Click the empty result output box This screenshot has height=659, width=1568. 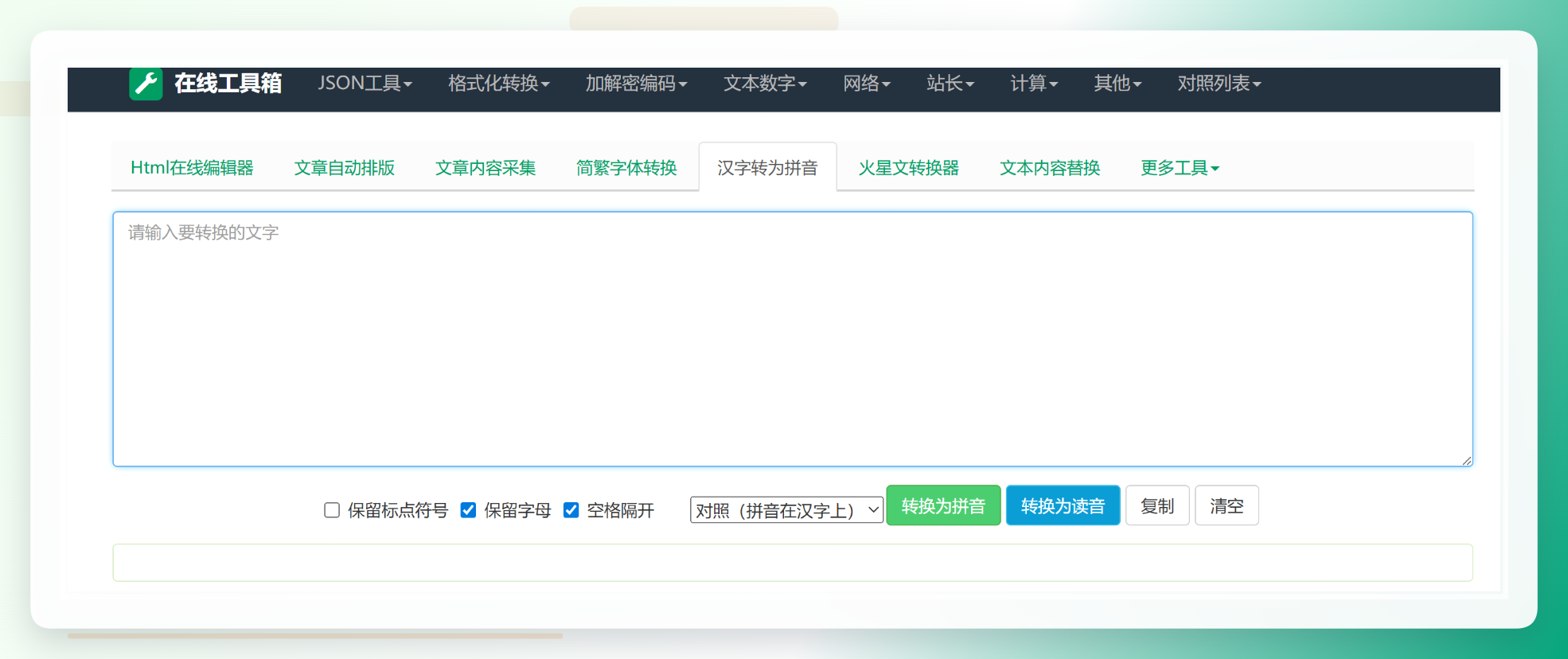pyautogui.click(x=793, y=563)
